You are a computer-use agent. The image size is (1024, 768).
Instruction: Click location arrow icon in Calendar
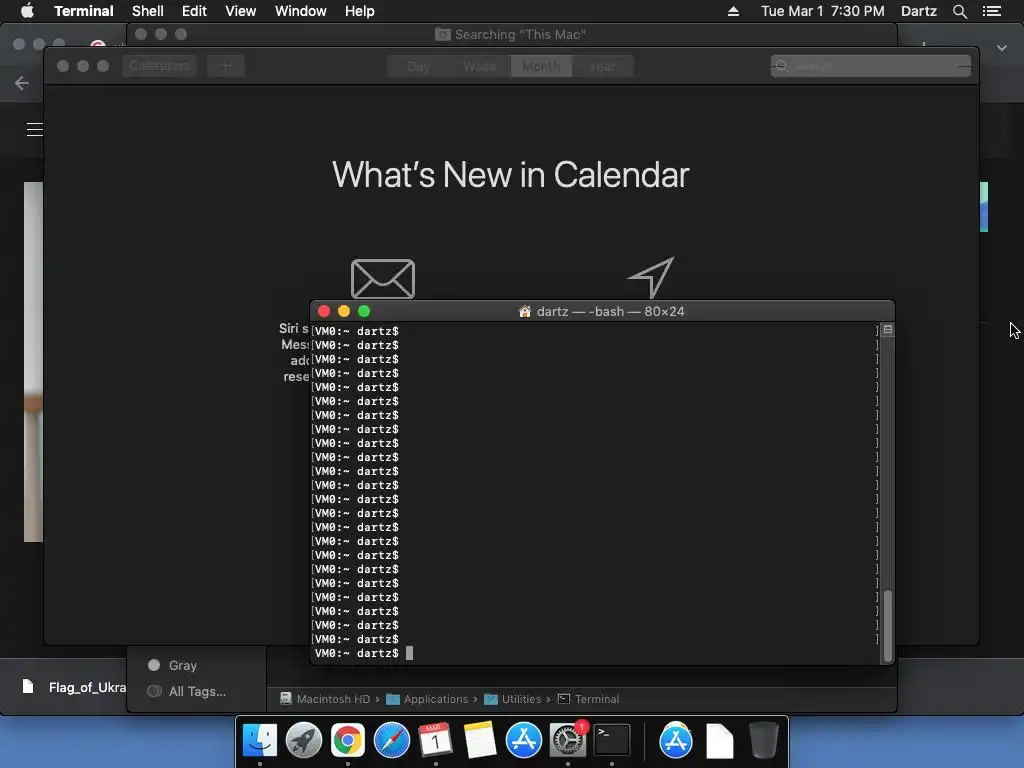click(x=650, y=278)
